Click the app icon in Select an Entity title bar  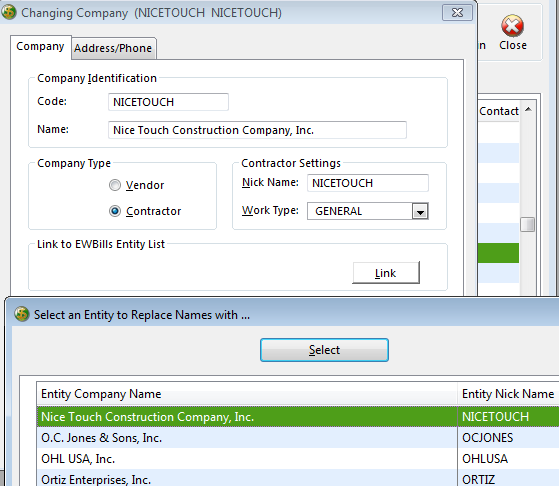[x=22, y=314]
